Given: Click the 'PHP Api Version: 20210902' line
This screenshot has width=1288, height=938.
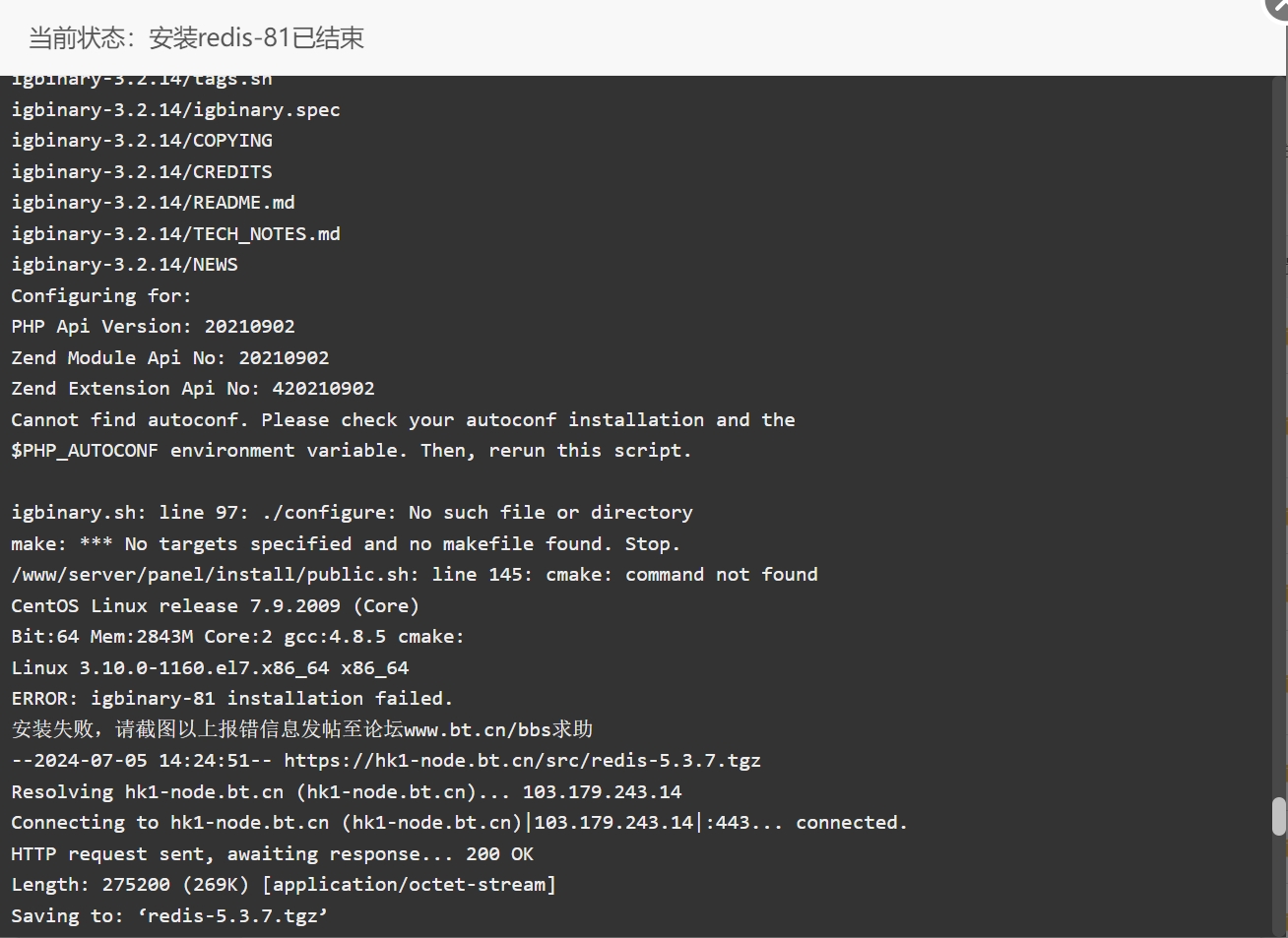Looking at the screenshot, I should (153, 327).
